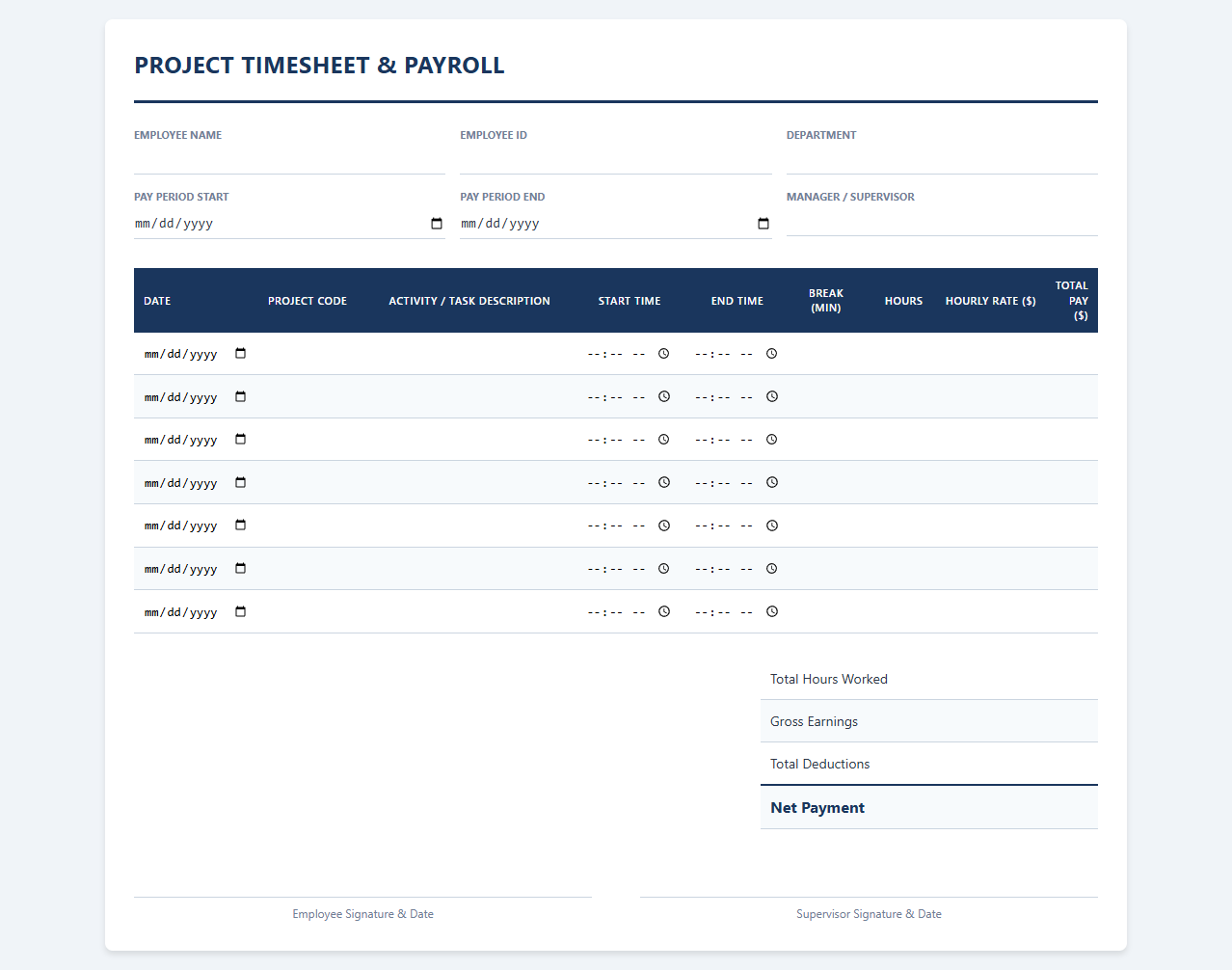This screenshot has width=1232, height=970.
Task: Open the date picker icon in first table row
Action: [x=241, y=354]
